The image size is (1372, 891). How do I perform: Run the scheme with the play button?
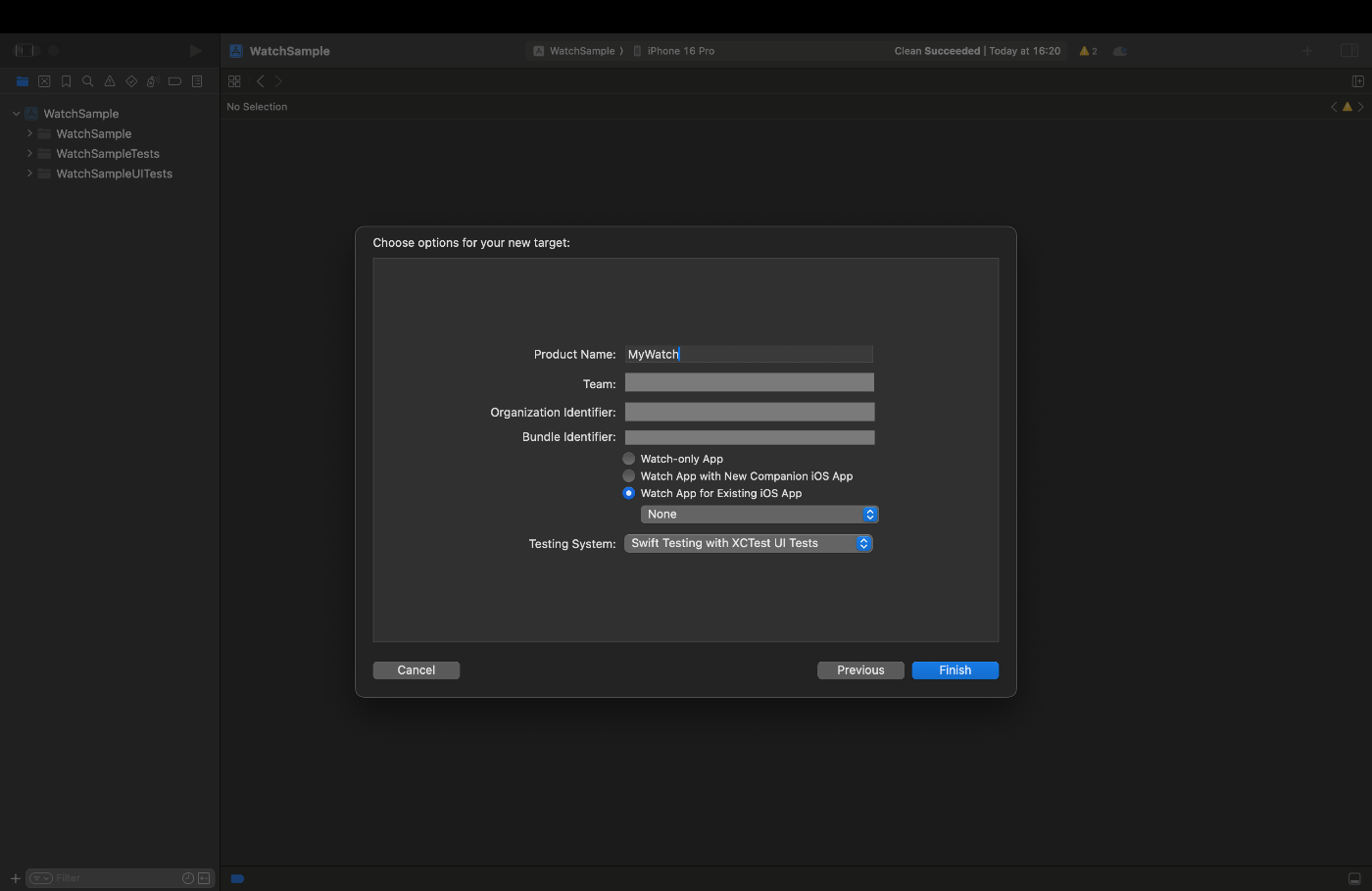point(195,50)
